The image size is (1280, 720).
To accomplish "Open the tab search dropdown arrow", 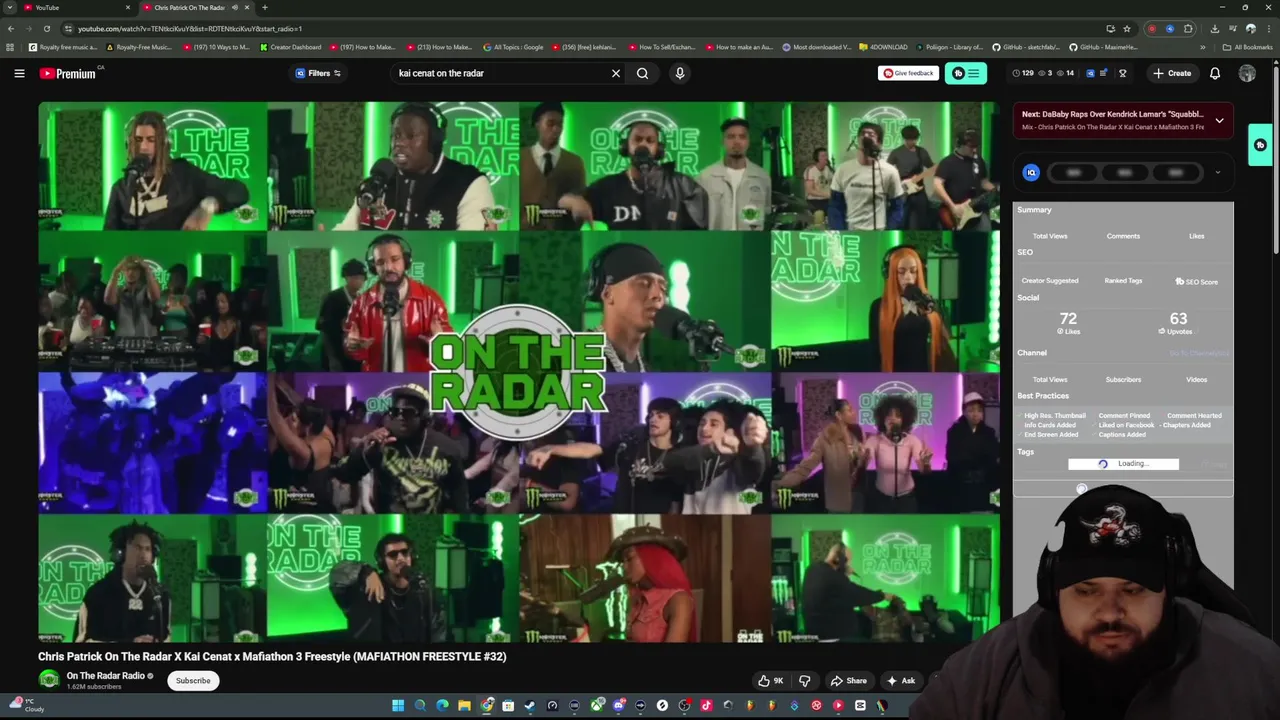I will 9,8.
